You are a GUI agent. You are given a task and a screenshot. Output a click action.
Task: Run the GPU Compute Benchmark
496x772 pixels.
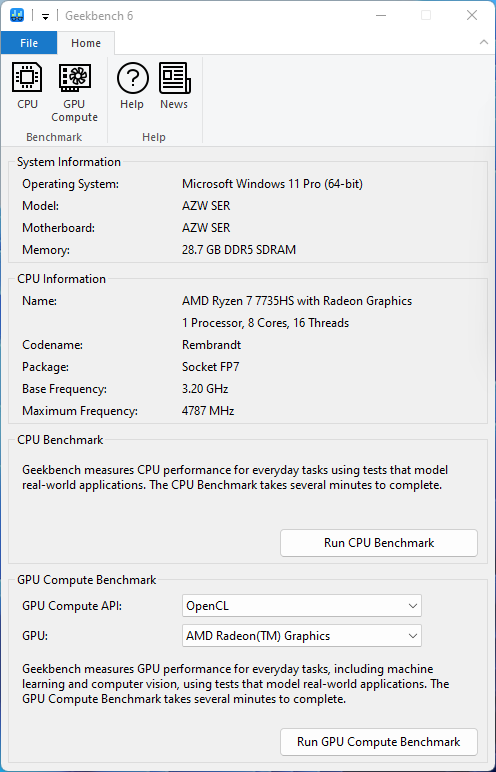point(379,742)
